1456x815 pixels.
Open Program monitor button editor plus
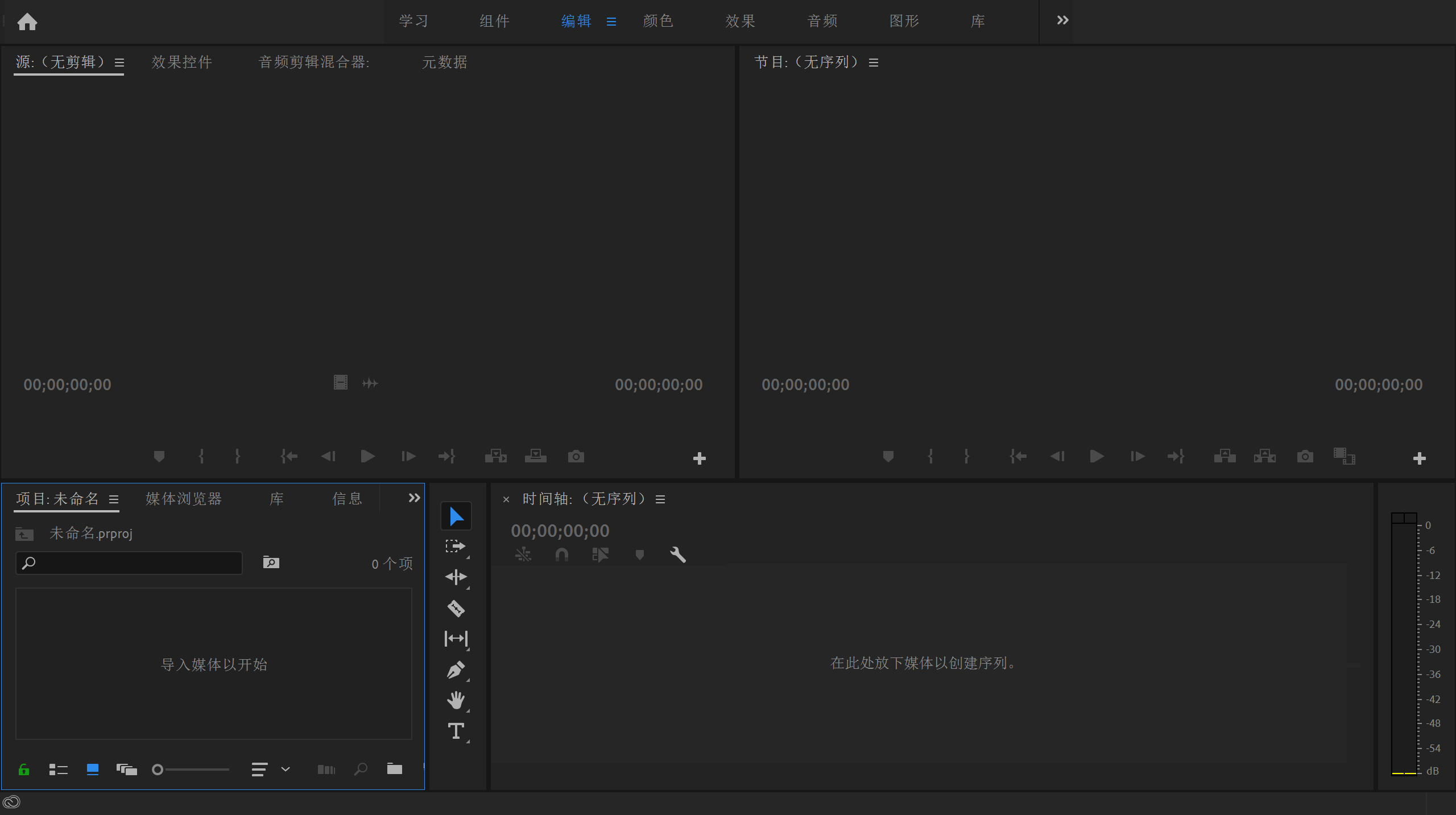tap(1419, 458)
